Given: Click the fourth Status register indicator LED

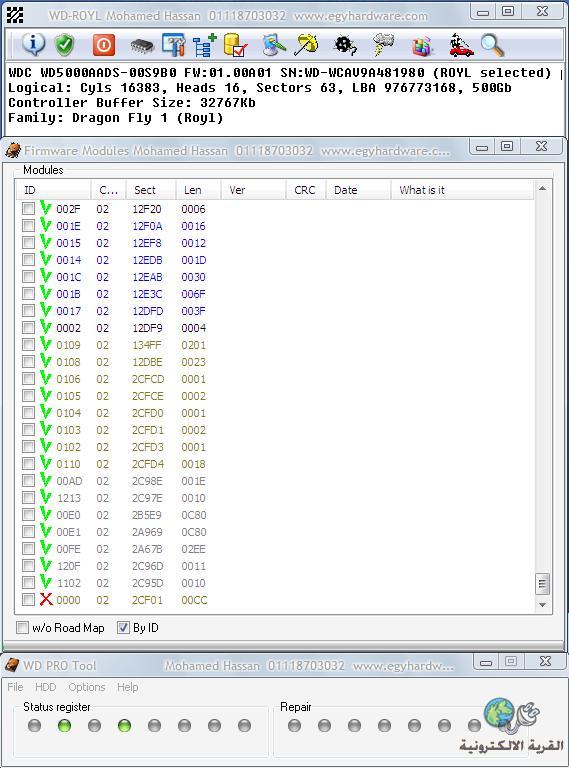Looking at the screenshot, I should point(124,725).
